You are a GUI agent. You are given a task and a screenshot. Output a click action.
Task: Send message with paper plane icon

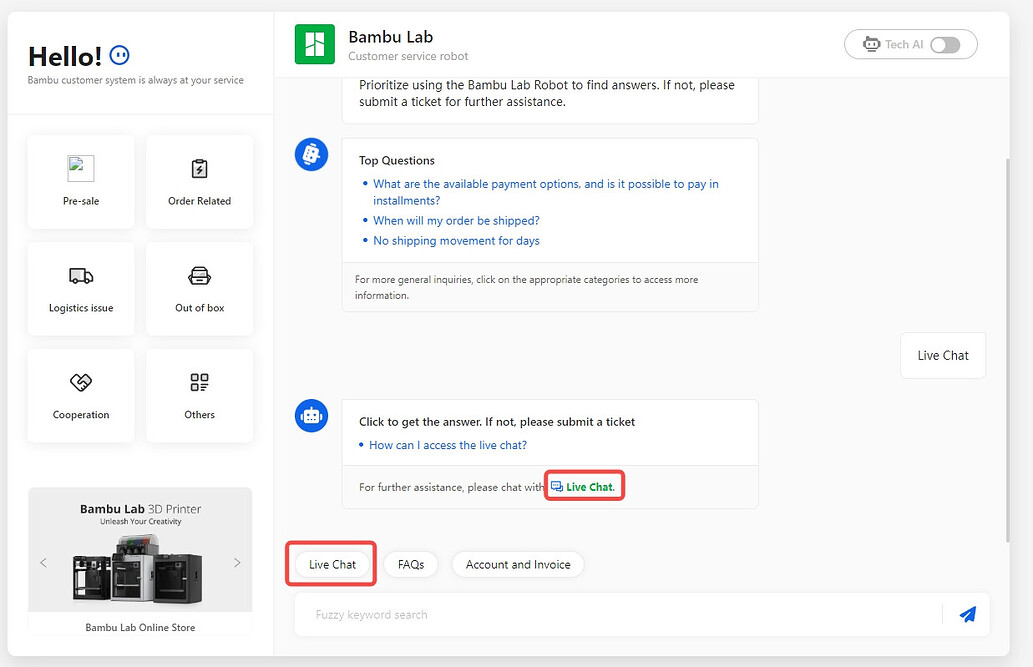(x=967, y=614)
